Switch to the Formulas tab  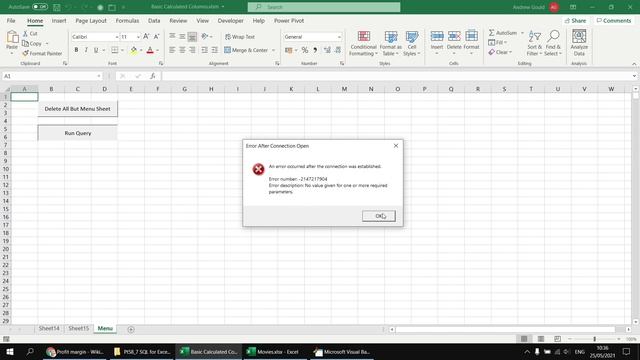(x=127, y=20)
